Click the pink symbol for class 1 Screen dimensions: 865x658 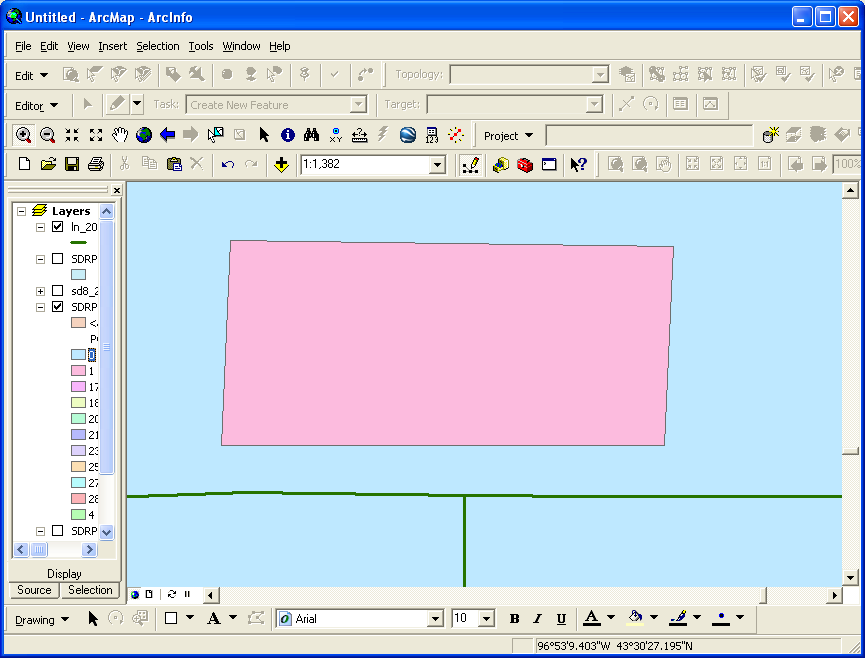coord(78,370)
